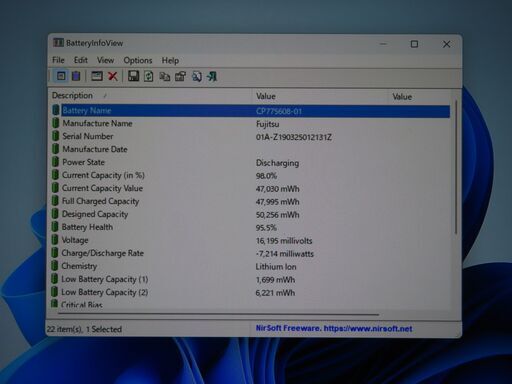Copy selected items toolbar icon
Screen dimensions: 512x384
pos(165,77)
